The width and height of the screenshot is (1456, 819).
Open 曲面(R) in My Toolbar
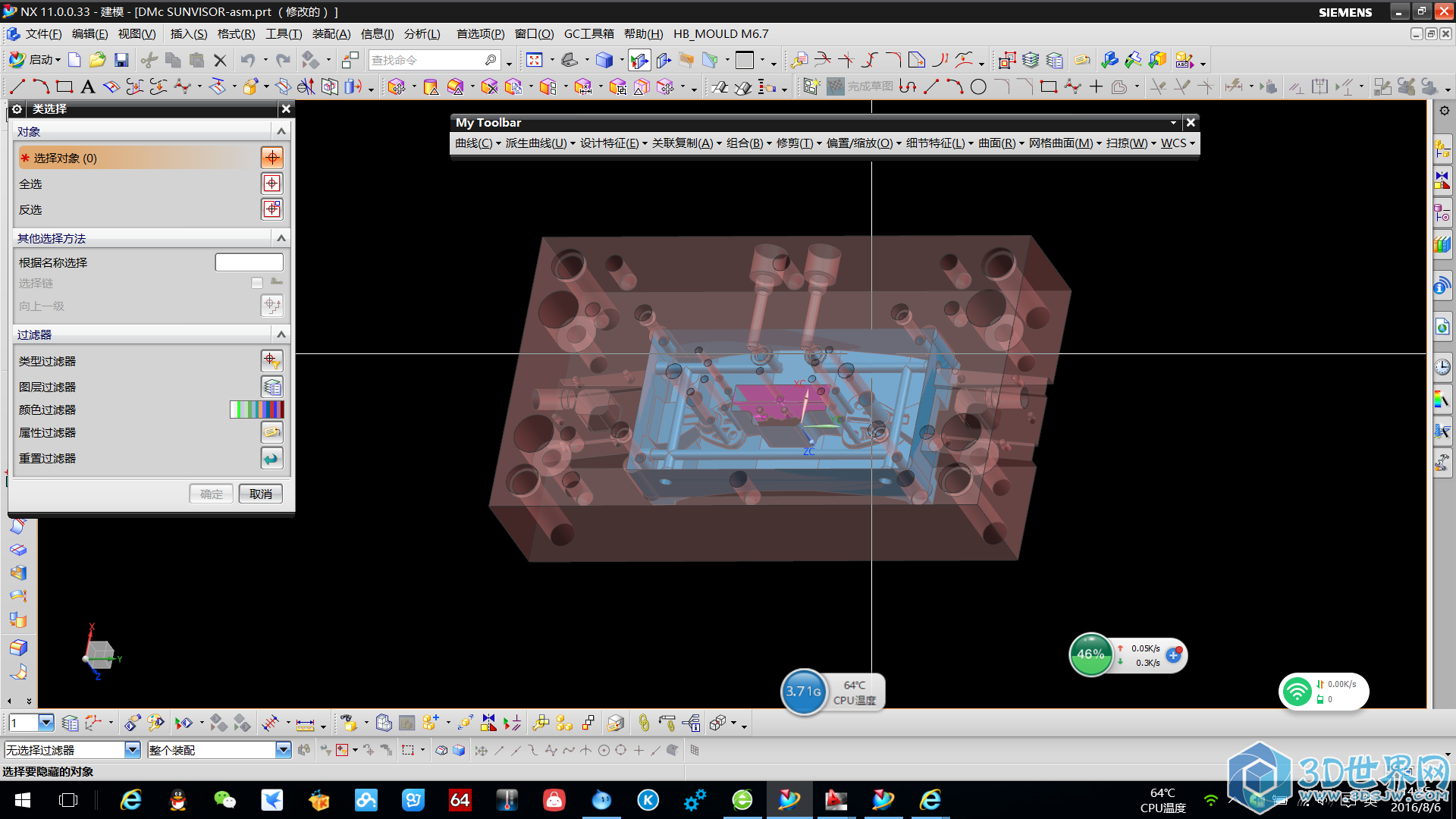point(1001,143)
